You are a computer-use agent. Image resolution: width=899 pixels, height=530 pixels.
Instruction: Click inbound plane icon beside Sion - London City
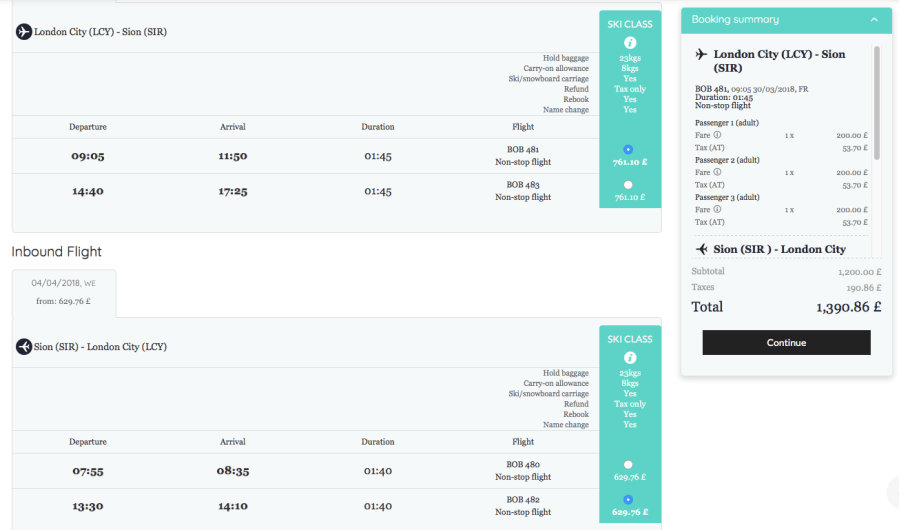tap(24, 347)
